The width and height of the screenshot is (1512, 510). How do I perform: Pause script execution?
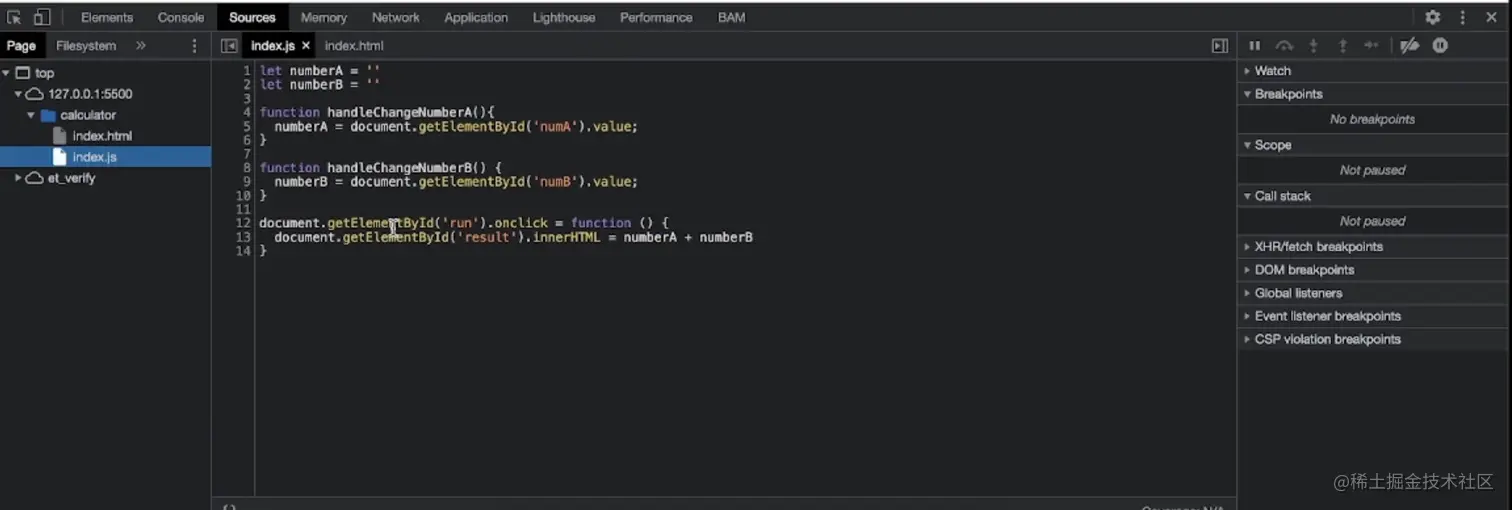(x=1255, y=46)
